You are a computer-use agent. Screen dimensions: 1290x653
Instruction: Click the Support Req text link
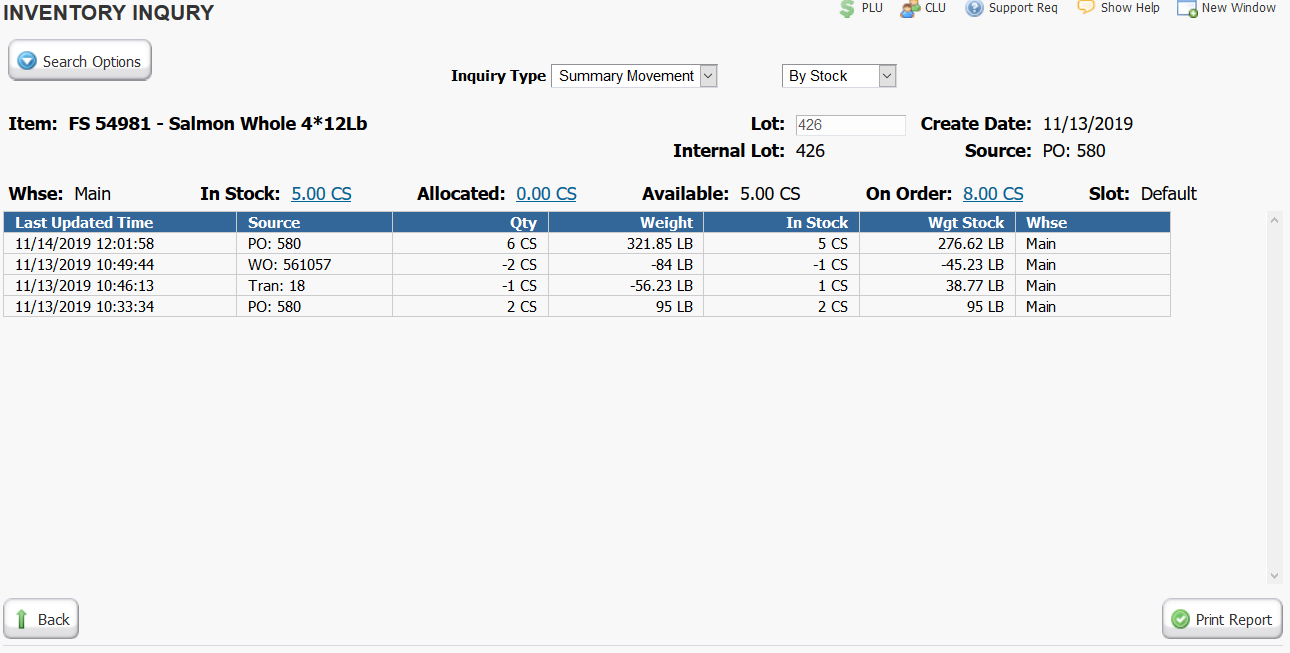tap(1023, 8)
